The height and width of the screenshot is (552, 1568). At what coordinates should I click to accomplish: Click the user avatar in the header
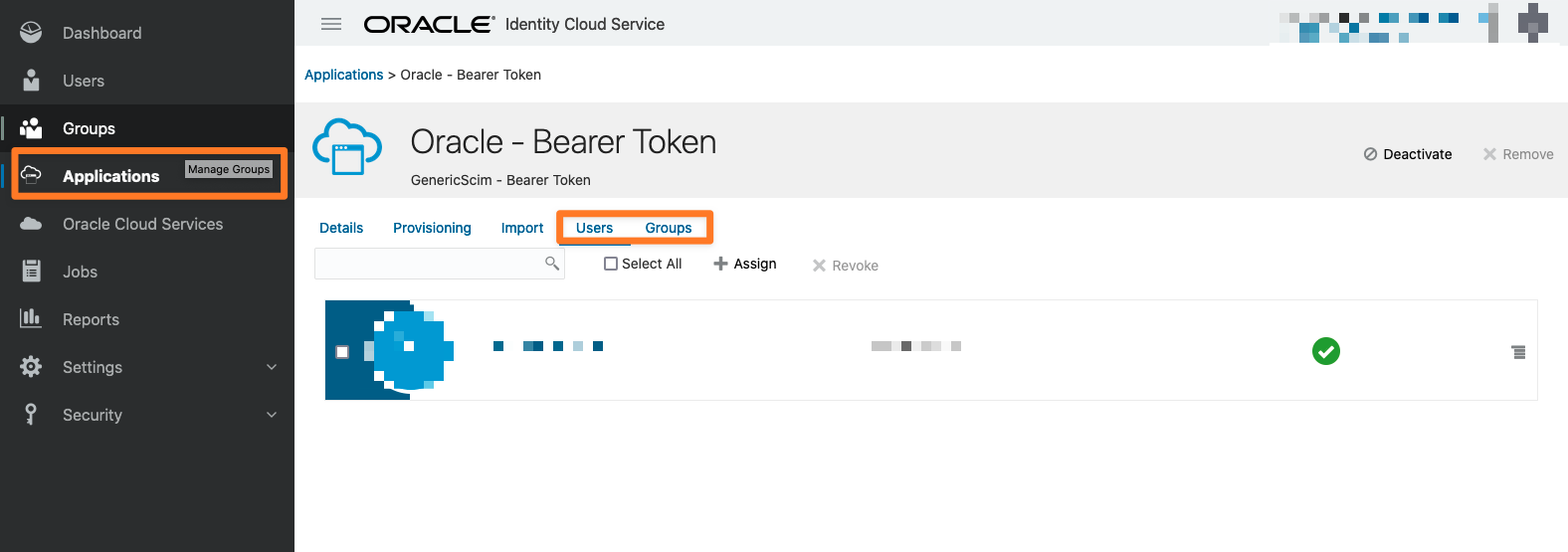1533,23
